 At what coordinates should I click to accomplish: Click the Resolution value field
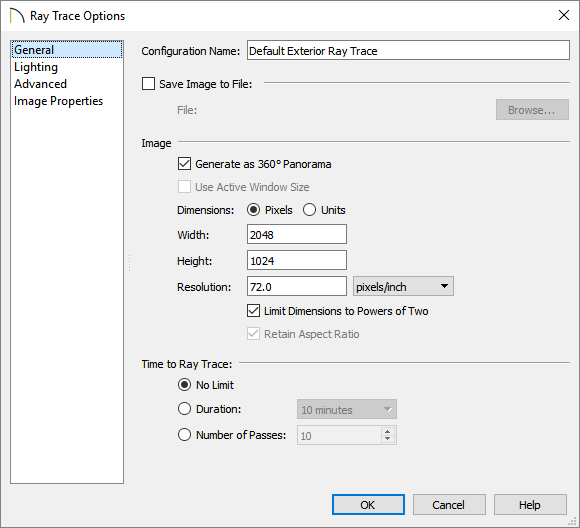(297, 286)
